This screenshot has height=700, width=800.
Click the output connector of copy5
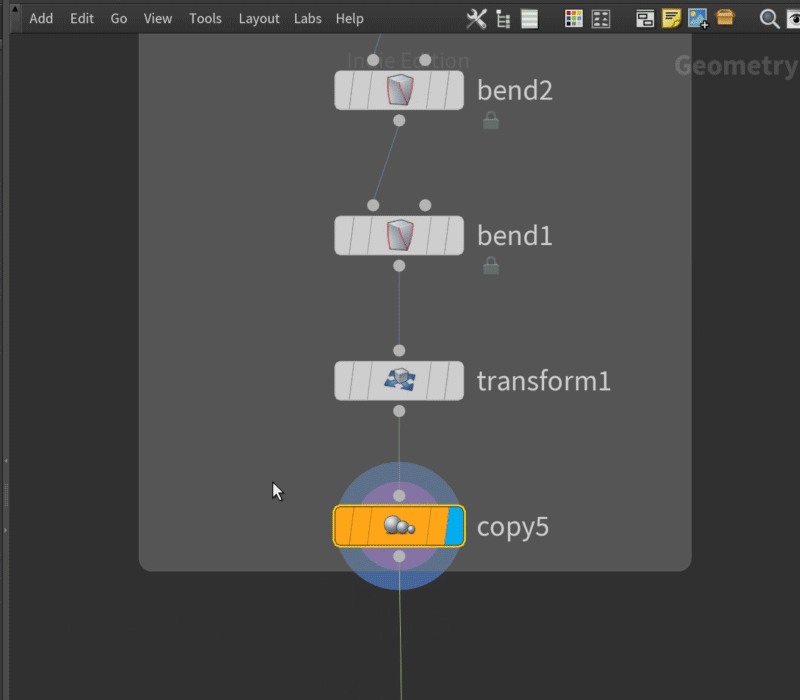[x=399, y=556]
